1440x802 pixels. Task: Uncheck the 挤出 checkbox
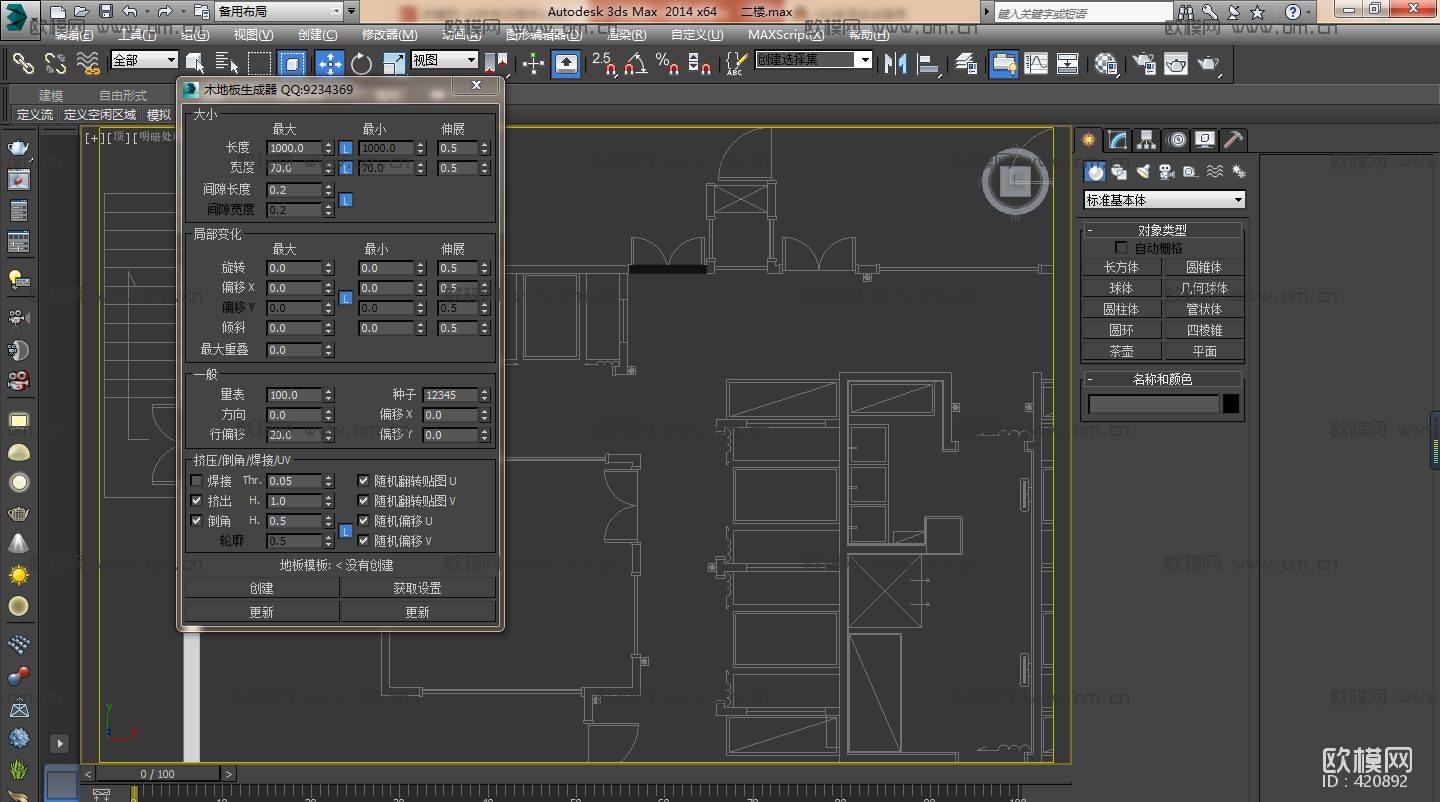pos(197,501)
